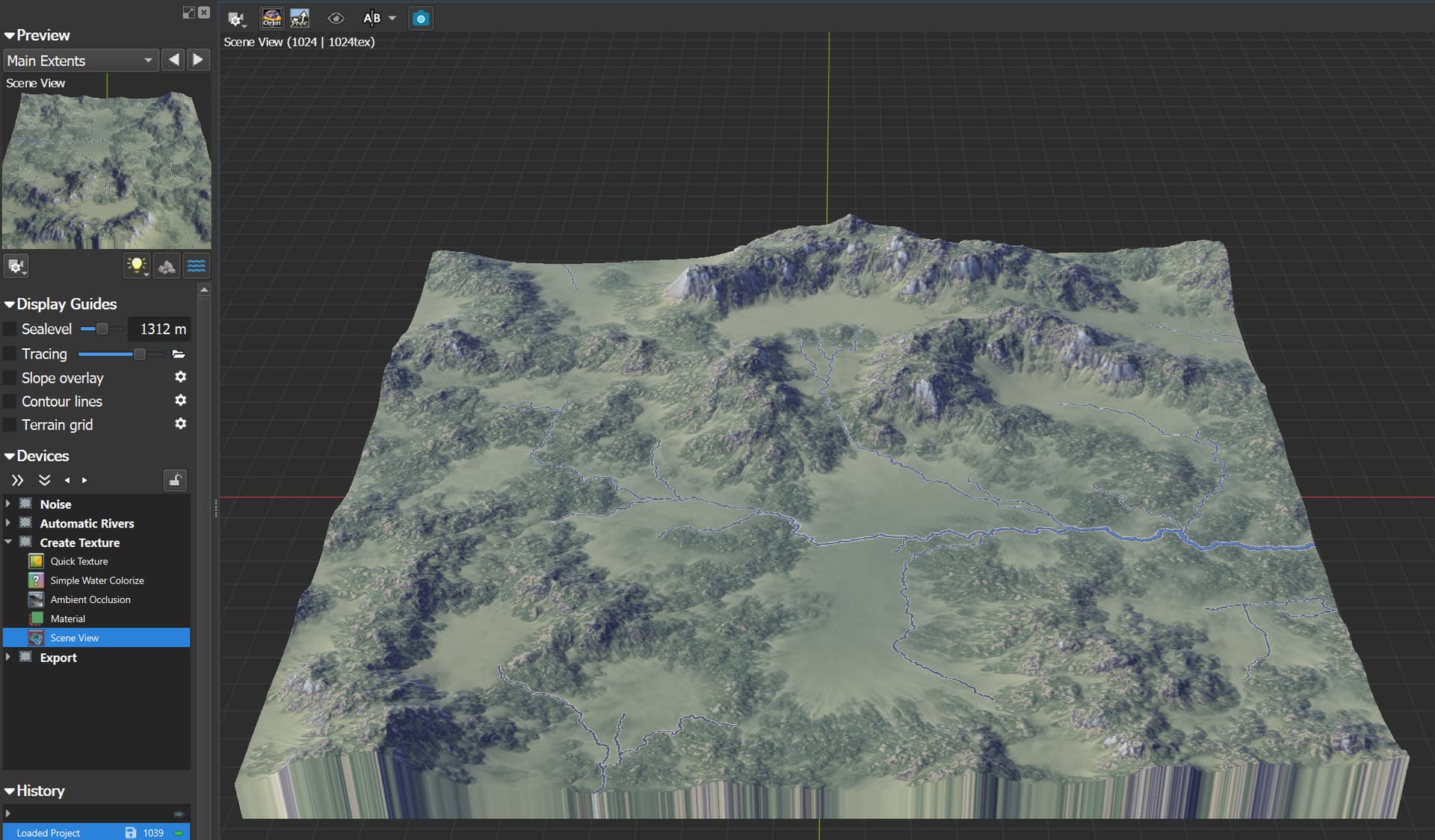The image size is (1435, 840).
Task: Click the Ambient Occlusion device icon
Action: (x=36, y=599)
